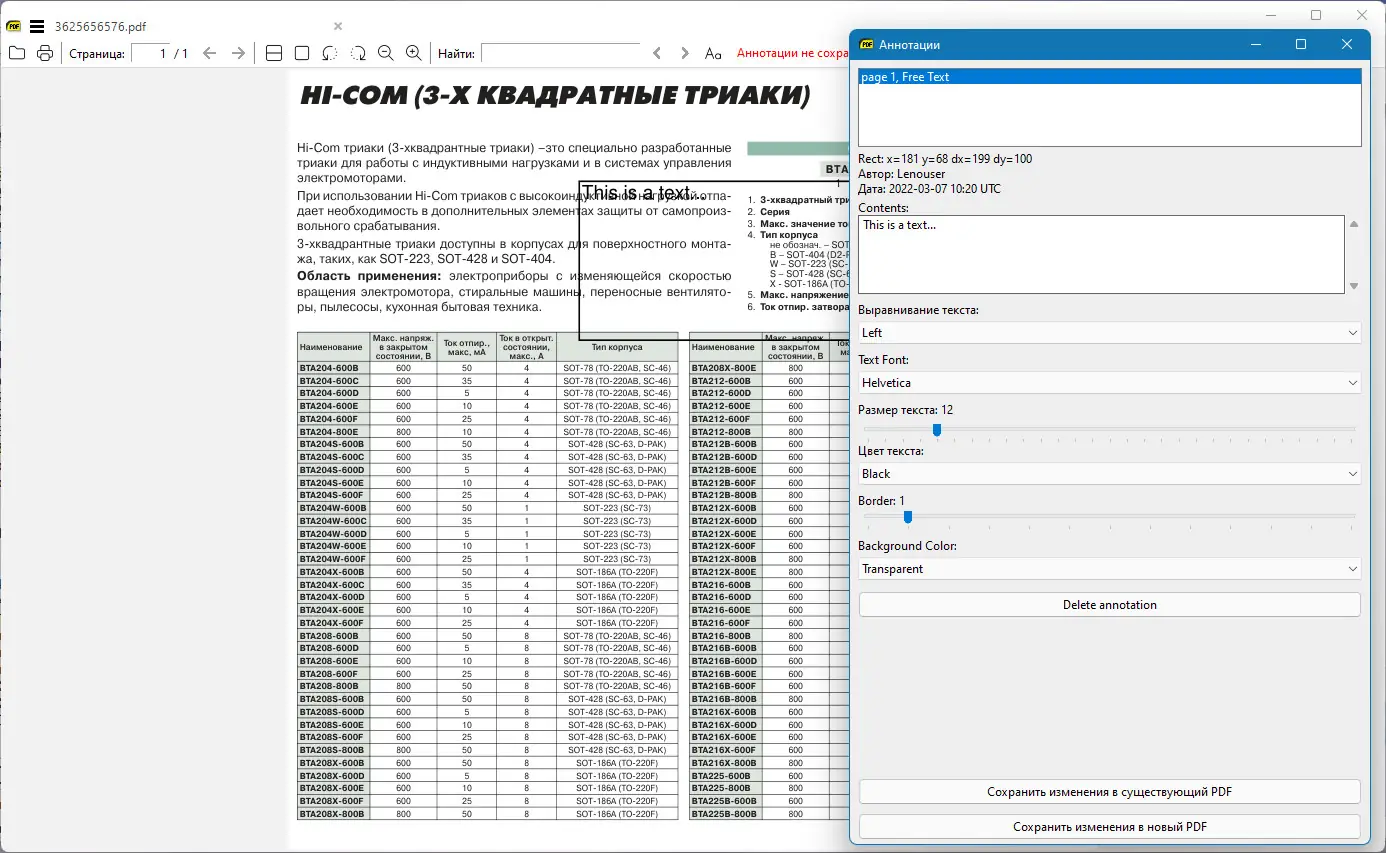Click the free text annotation on page

[713, 260]
